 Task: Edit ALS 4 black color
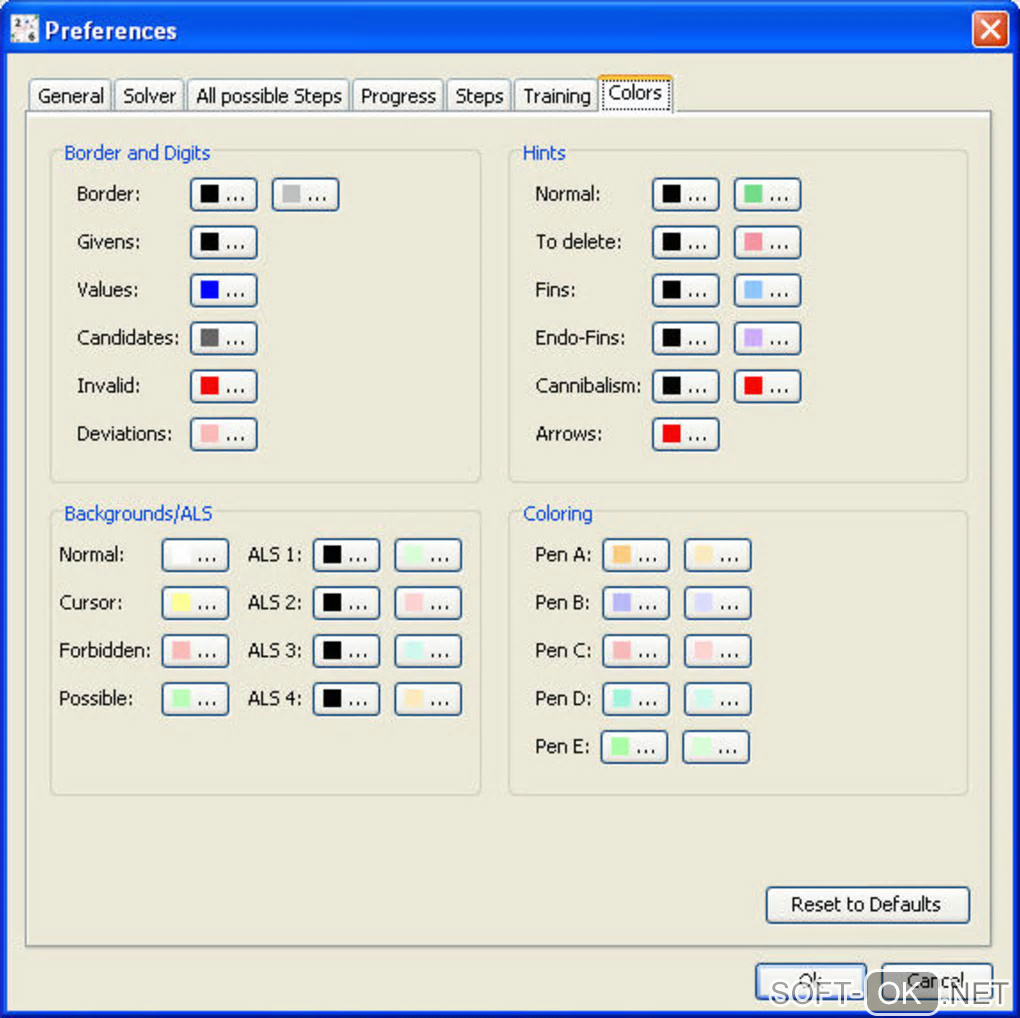pos(346,699)
